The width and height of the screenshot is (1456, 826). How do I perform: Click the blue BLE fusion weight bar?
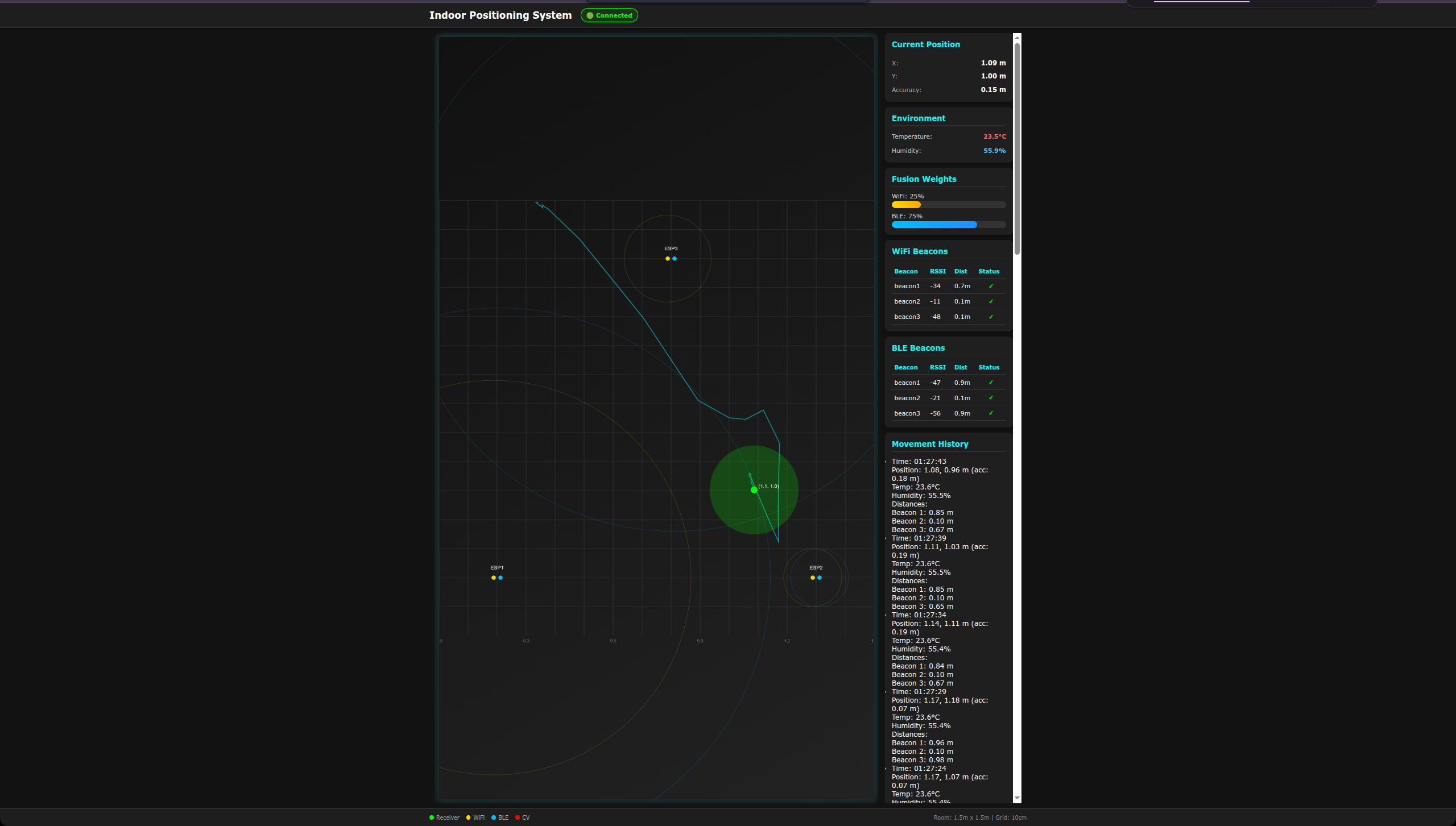click(934, 225)
